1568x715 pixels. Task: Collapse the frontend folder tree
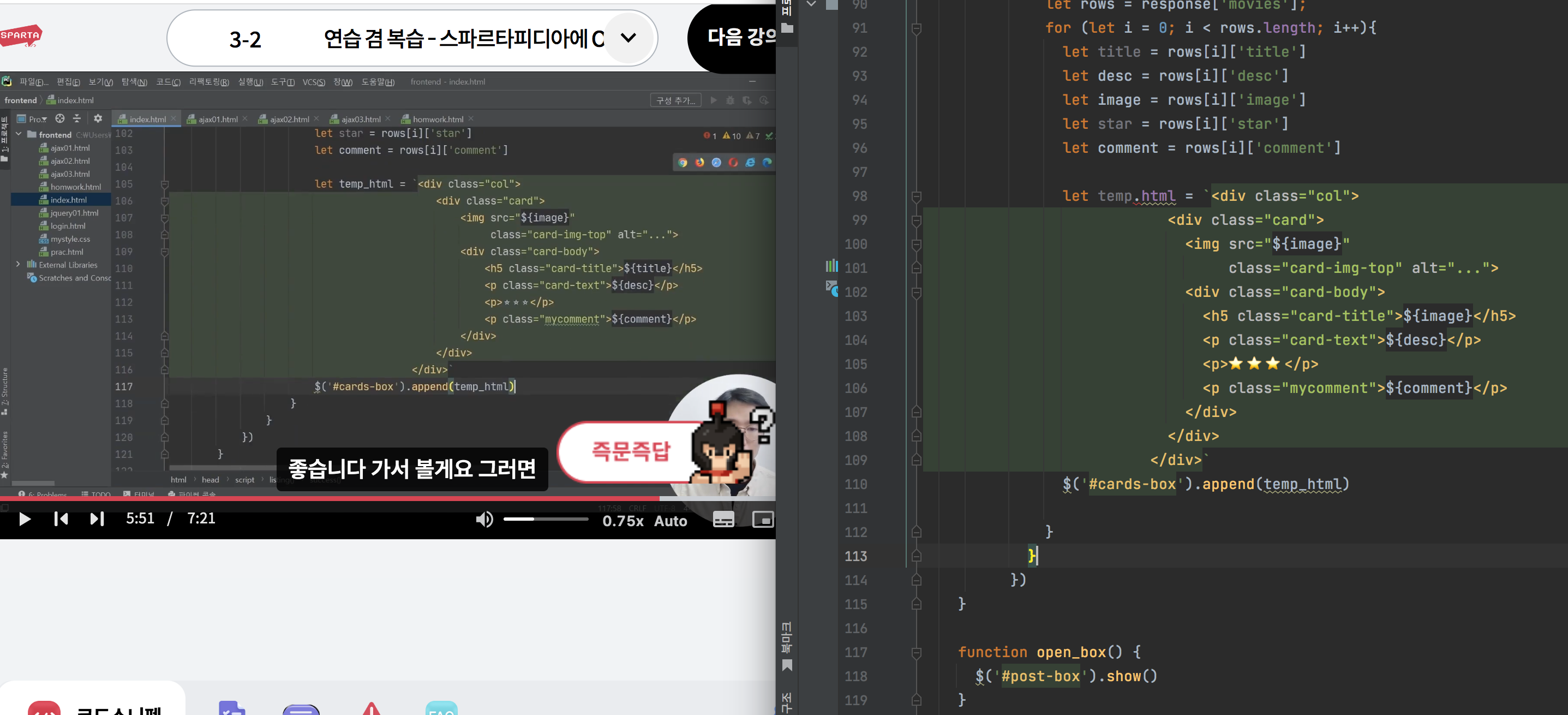point(18,134)
